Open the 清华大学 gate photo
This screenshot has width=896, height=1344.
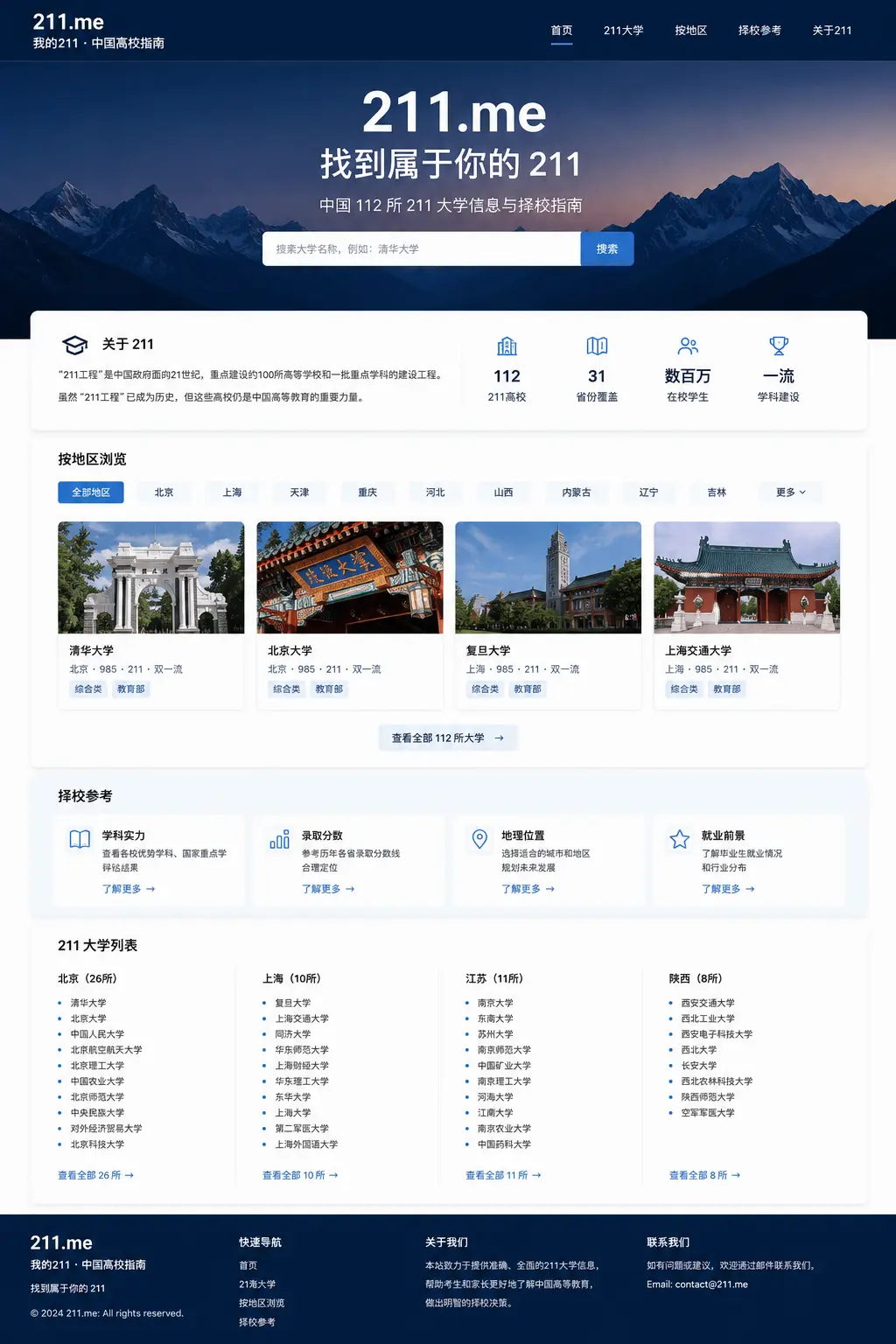point(151,577)
